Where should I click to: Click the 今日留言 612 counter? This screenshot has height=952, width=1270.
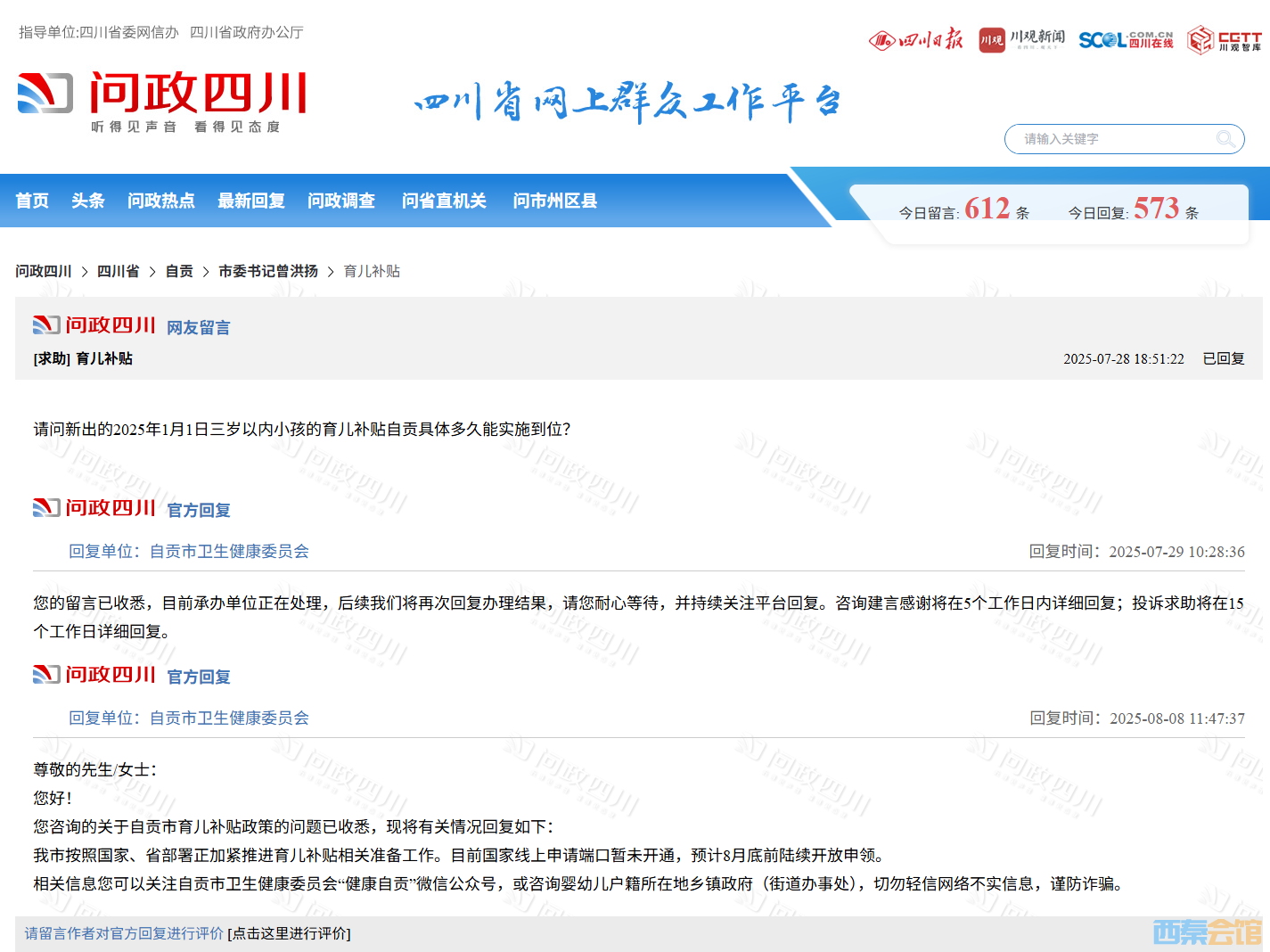[963, 209]
